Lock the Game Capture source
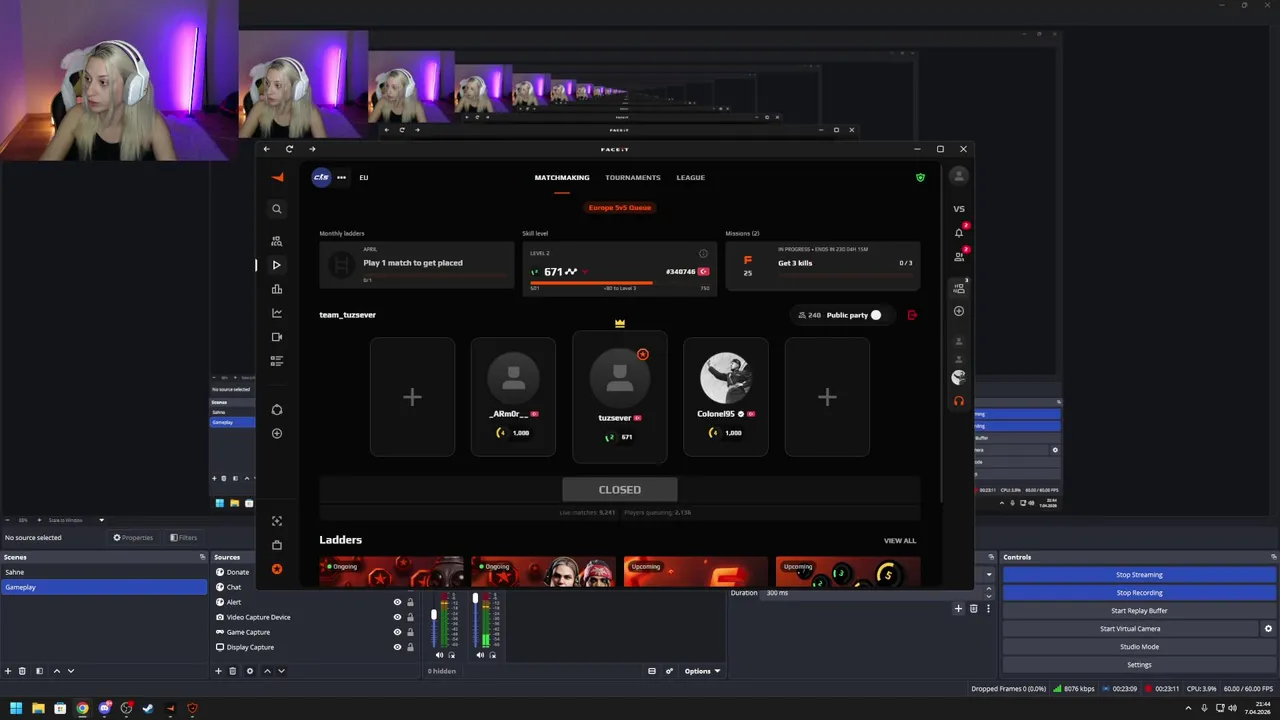Screen dimensions: 1280x720 pyautogui.click(x=410, y=632)
